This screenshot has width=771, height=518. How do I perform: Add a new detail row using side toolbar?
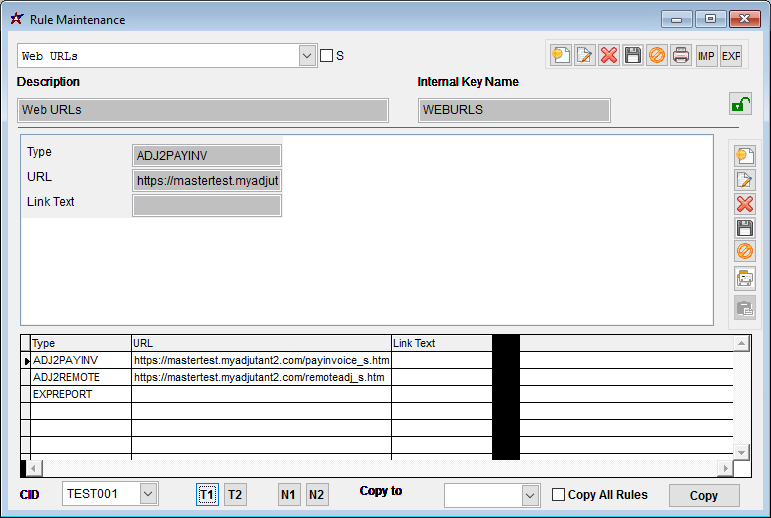[744, 156]
